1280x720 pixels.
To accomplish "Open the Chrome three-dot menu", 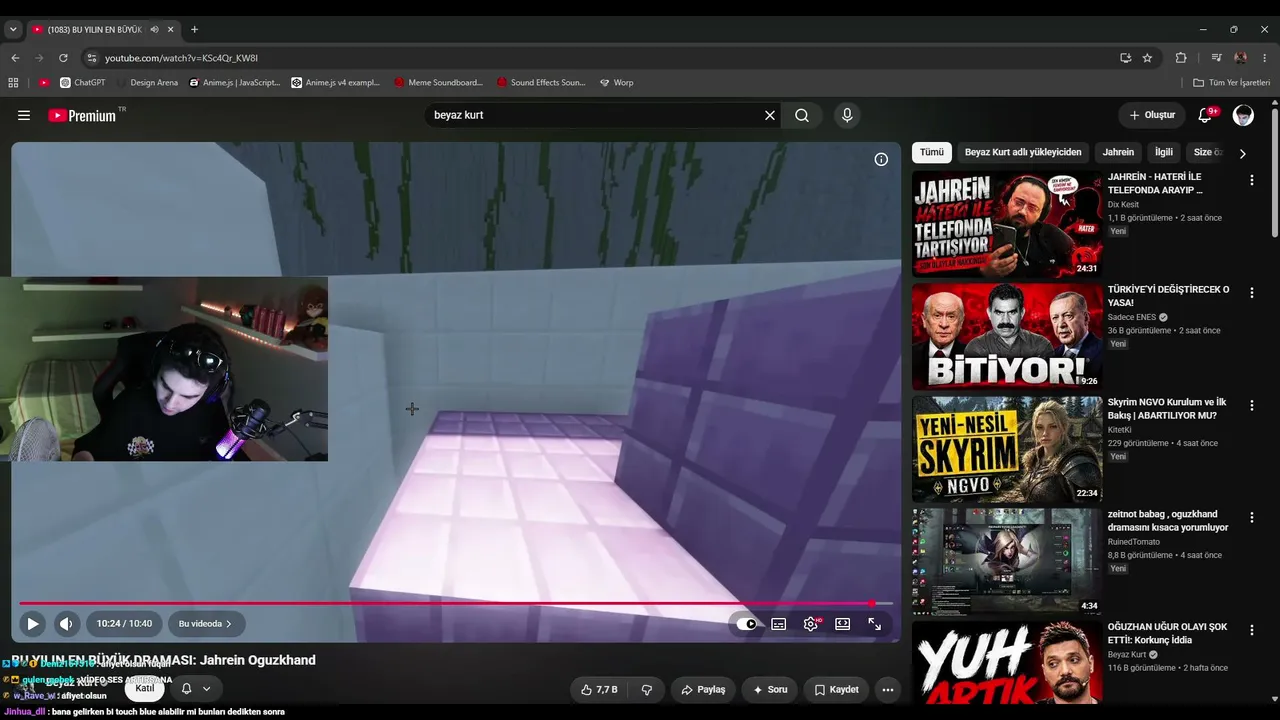I will [x=1265, y=58].
